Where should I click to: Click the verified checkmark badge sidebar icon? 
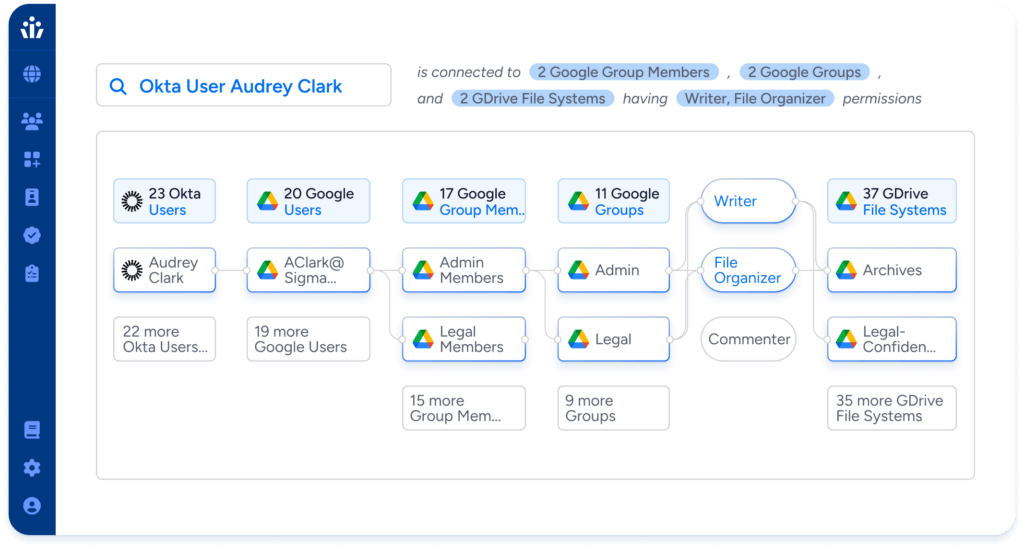[32, 235]
